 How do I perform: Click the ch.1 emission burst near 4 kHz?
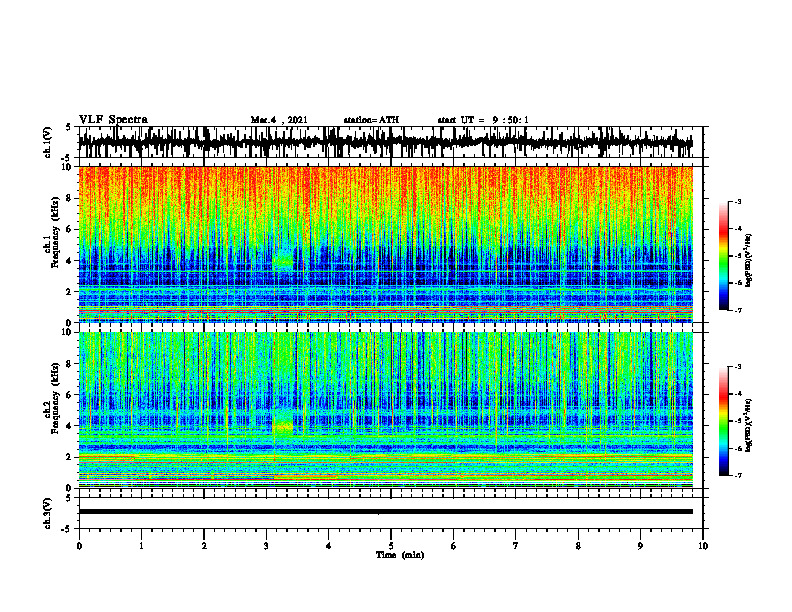[x=283, y=260]
